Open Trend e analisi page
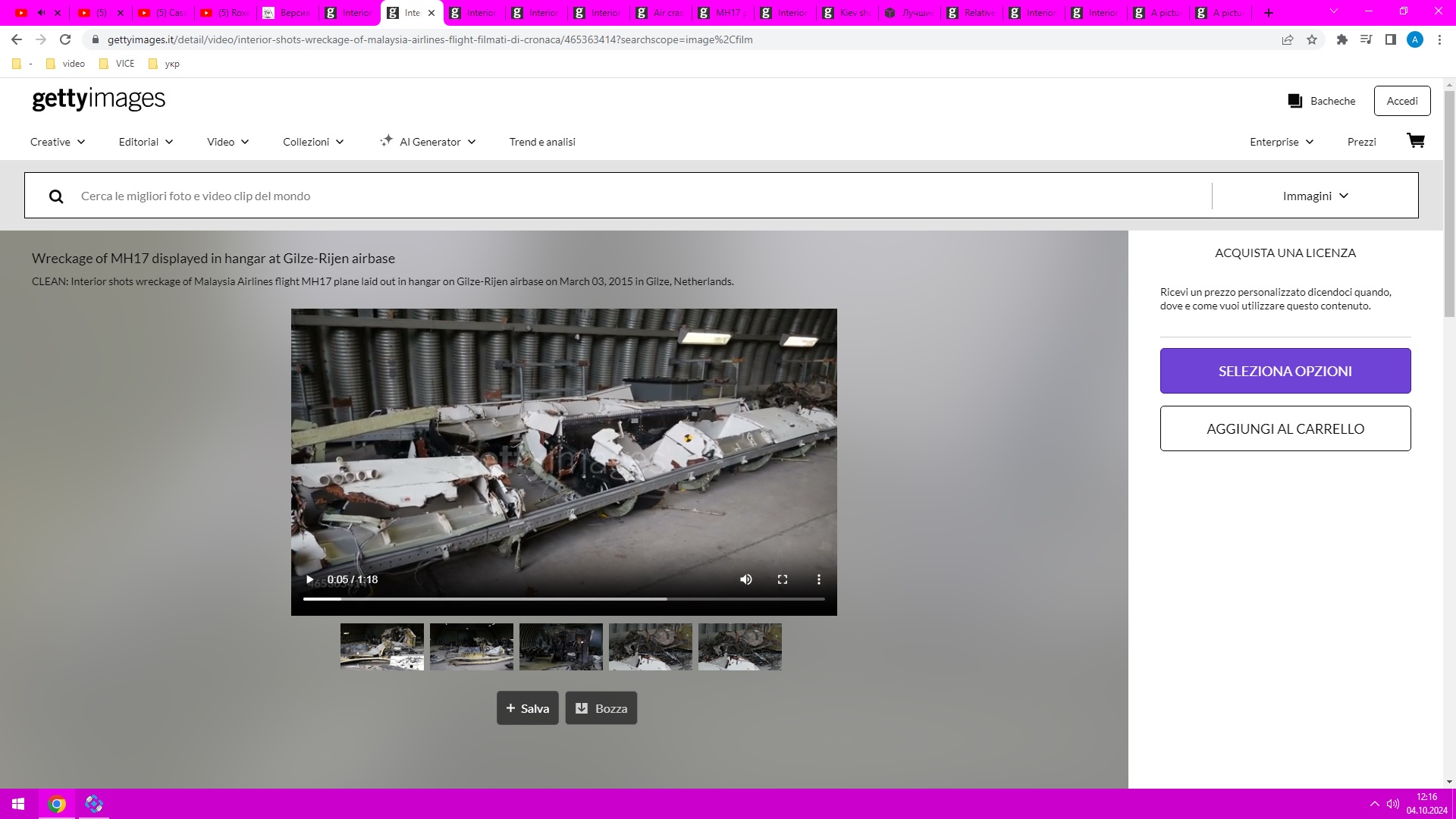The height and width of the screenshot is (819, 1456). 542,142
